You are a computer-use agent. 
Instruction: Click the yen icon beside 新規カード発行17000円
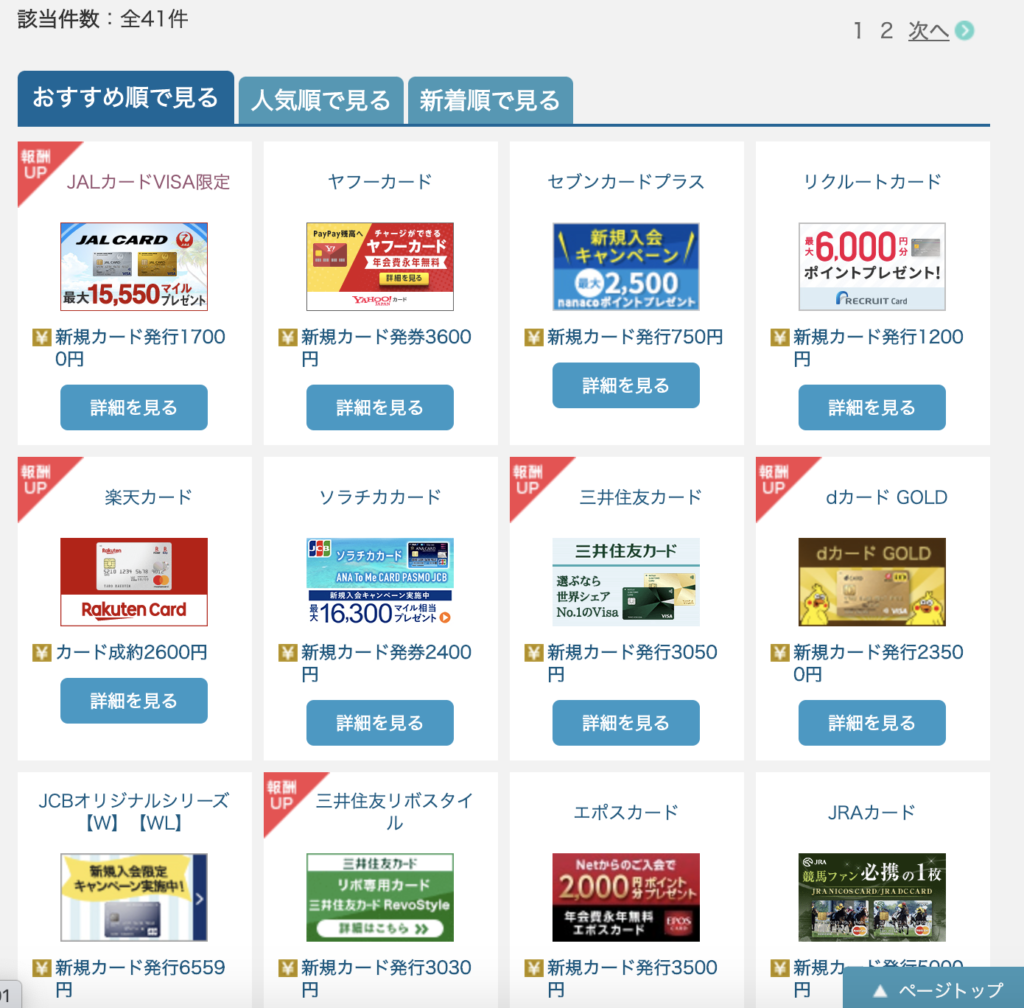42,337
